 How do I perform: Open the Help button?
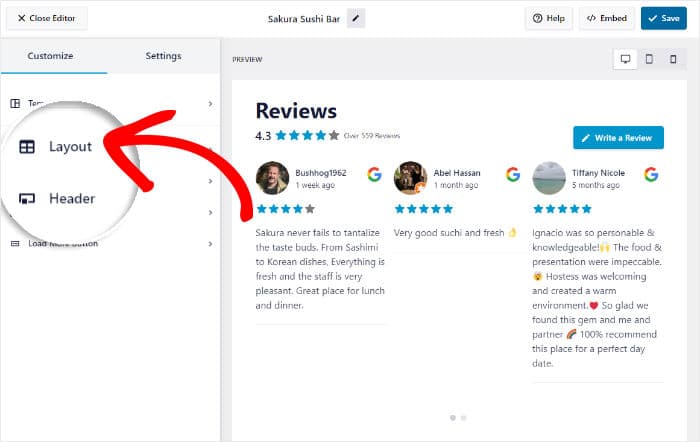click(x=549, y=18)
